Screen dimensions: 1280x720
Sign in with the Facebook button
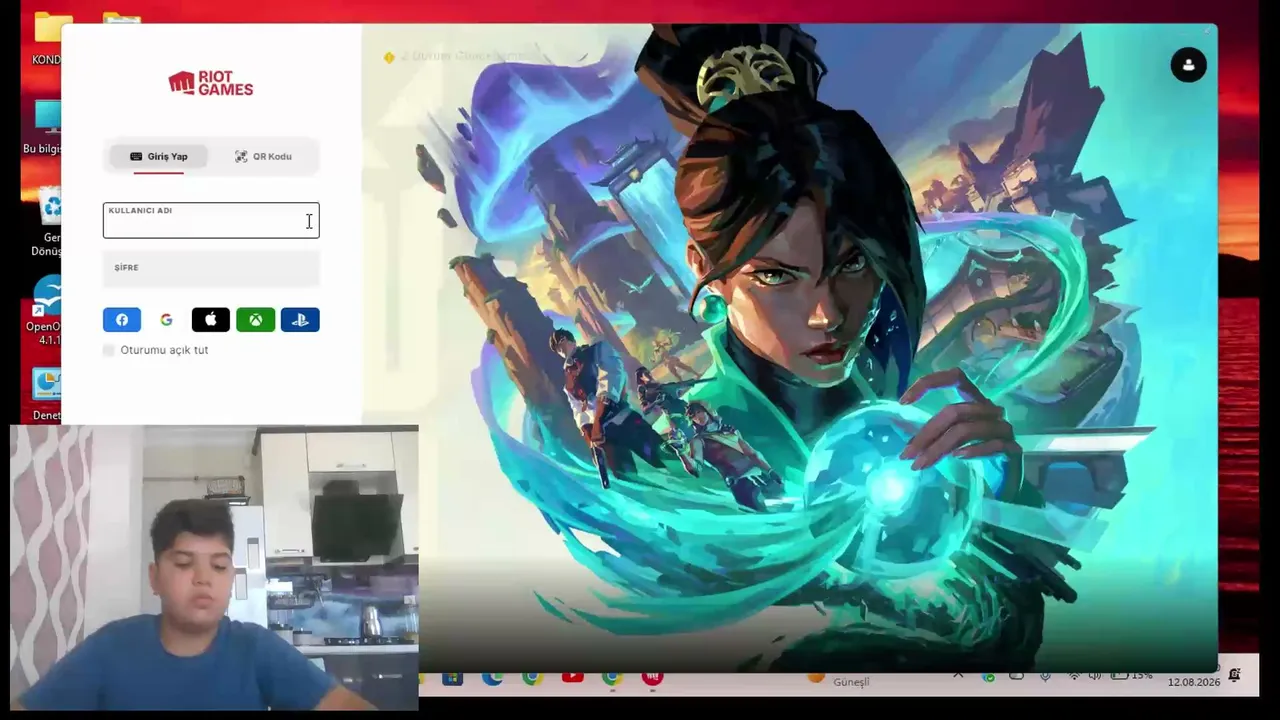[x=122, y=320]
